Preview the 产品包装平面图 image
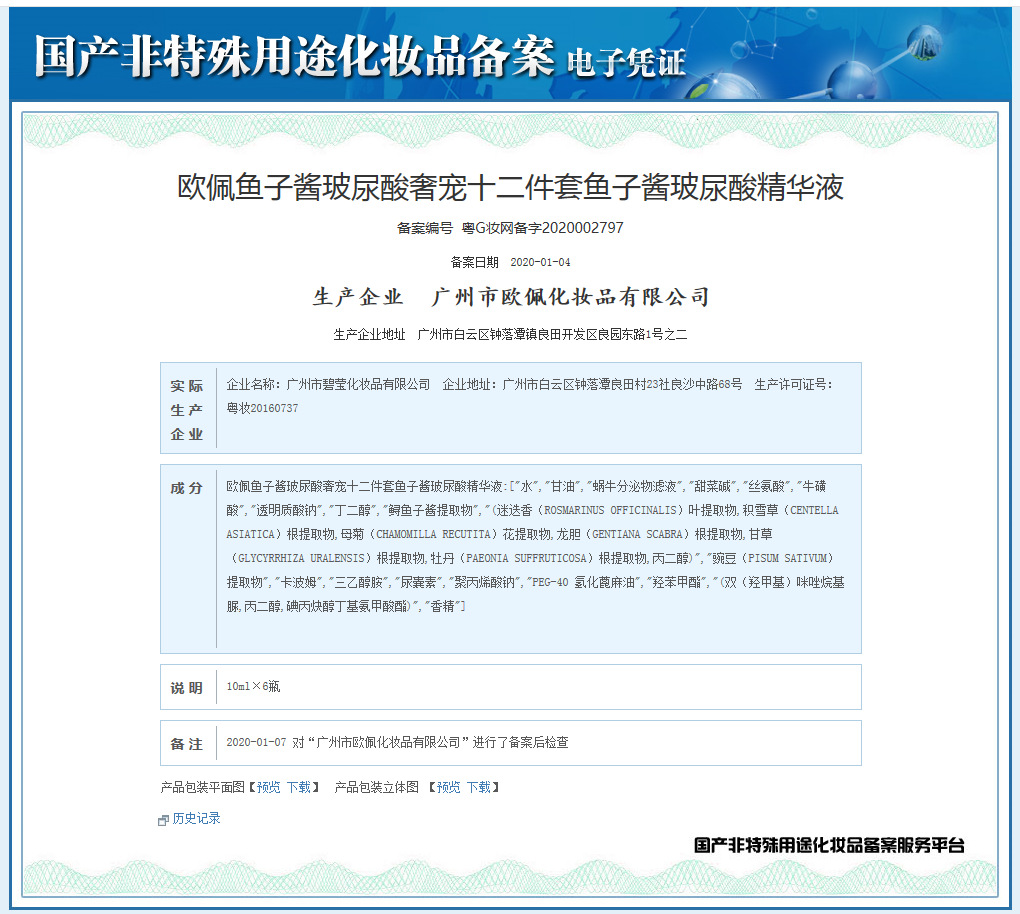Image resolution: width=1020 pixels, height=914 pixels. (x=268, y=787)
